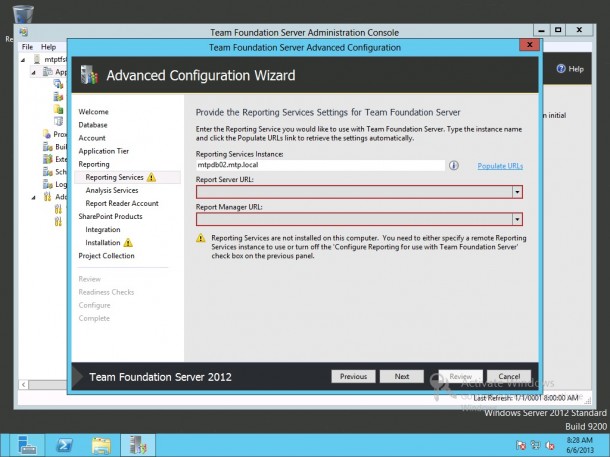Click the taskbar clock 8:28 AM
The height and width of the screenshot is (457, 610).
(x=580, y=445)
